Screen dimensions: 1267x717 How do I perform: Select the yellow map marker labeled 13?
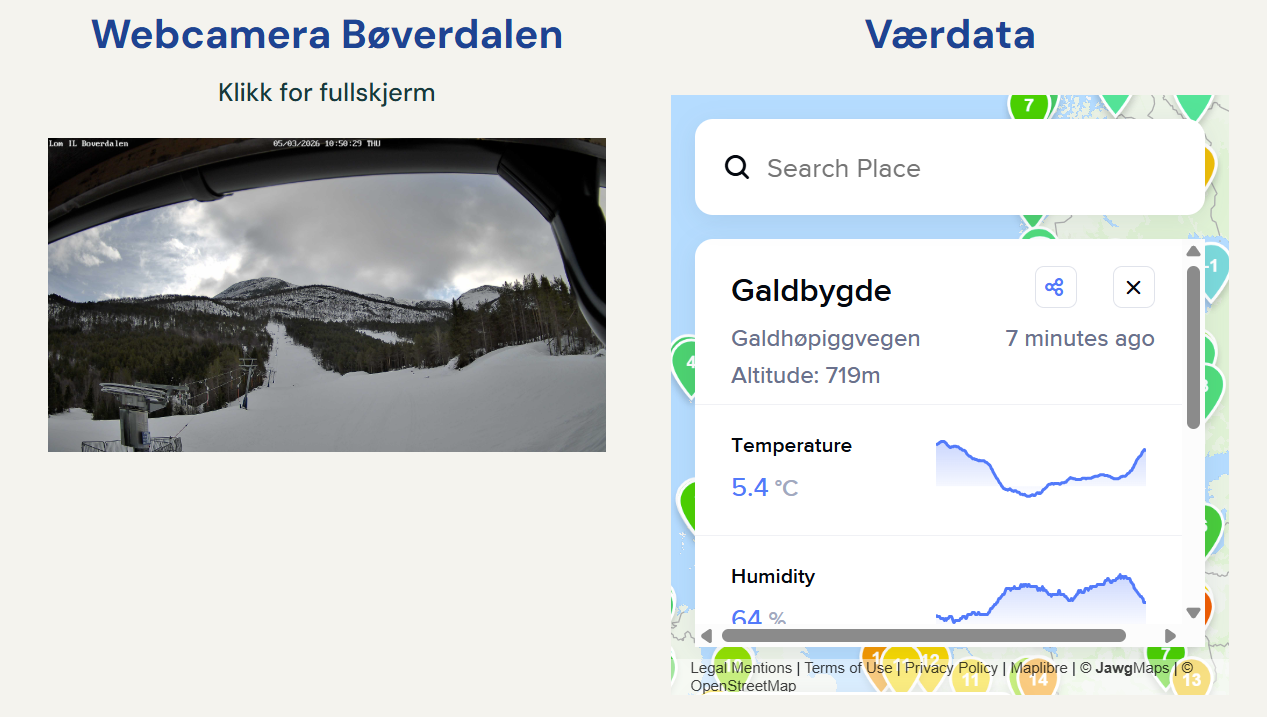pos(1192,680)
